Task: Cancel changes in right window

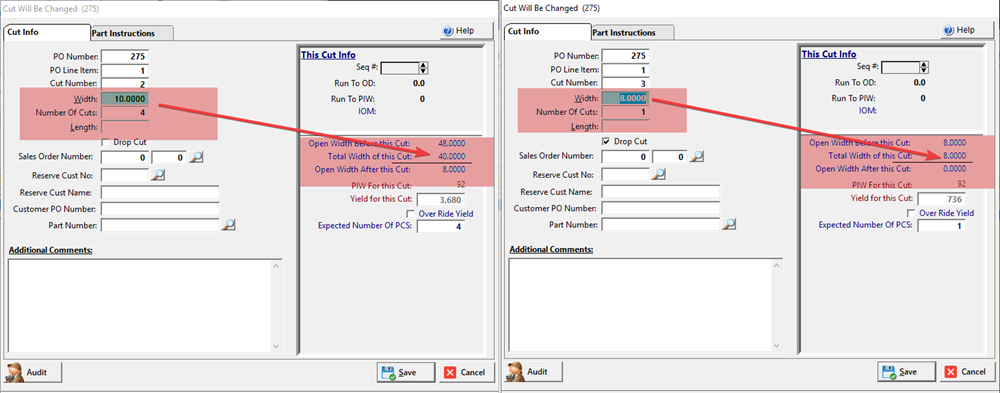Action: [967, 371]
